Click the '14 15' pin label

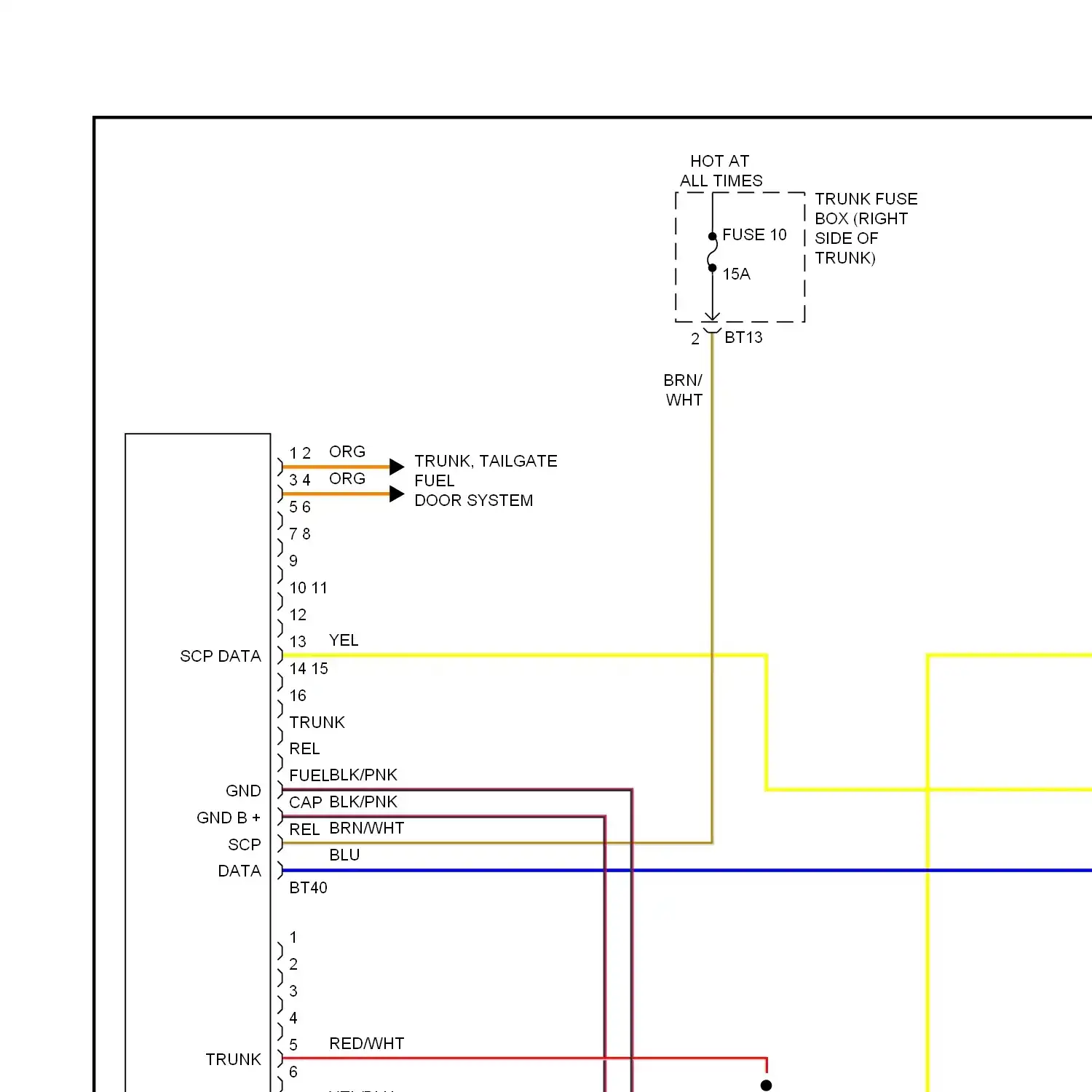coord(309,668)
